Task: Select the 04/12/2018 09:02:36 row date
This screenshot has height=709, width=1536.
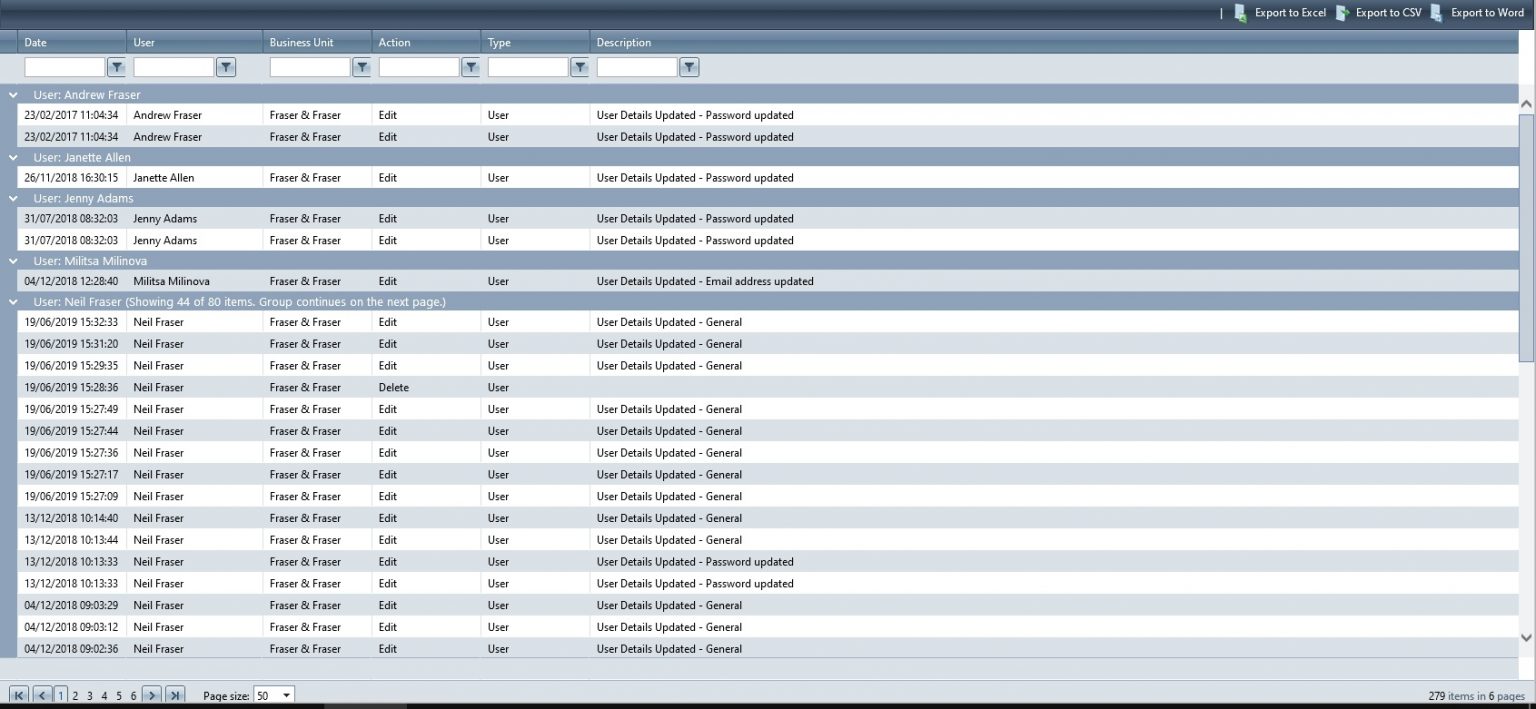Action: 71,649
